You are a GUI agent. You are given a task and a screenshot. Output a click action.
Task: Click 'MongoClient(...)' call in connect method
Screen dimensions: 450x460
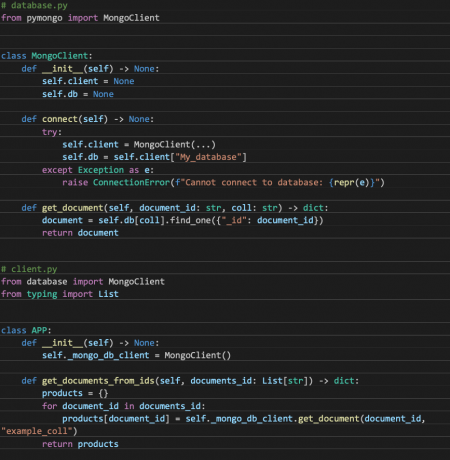pos(175,144)
